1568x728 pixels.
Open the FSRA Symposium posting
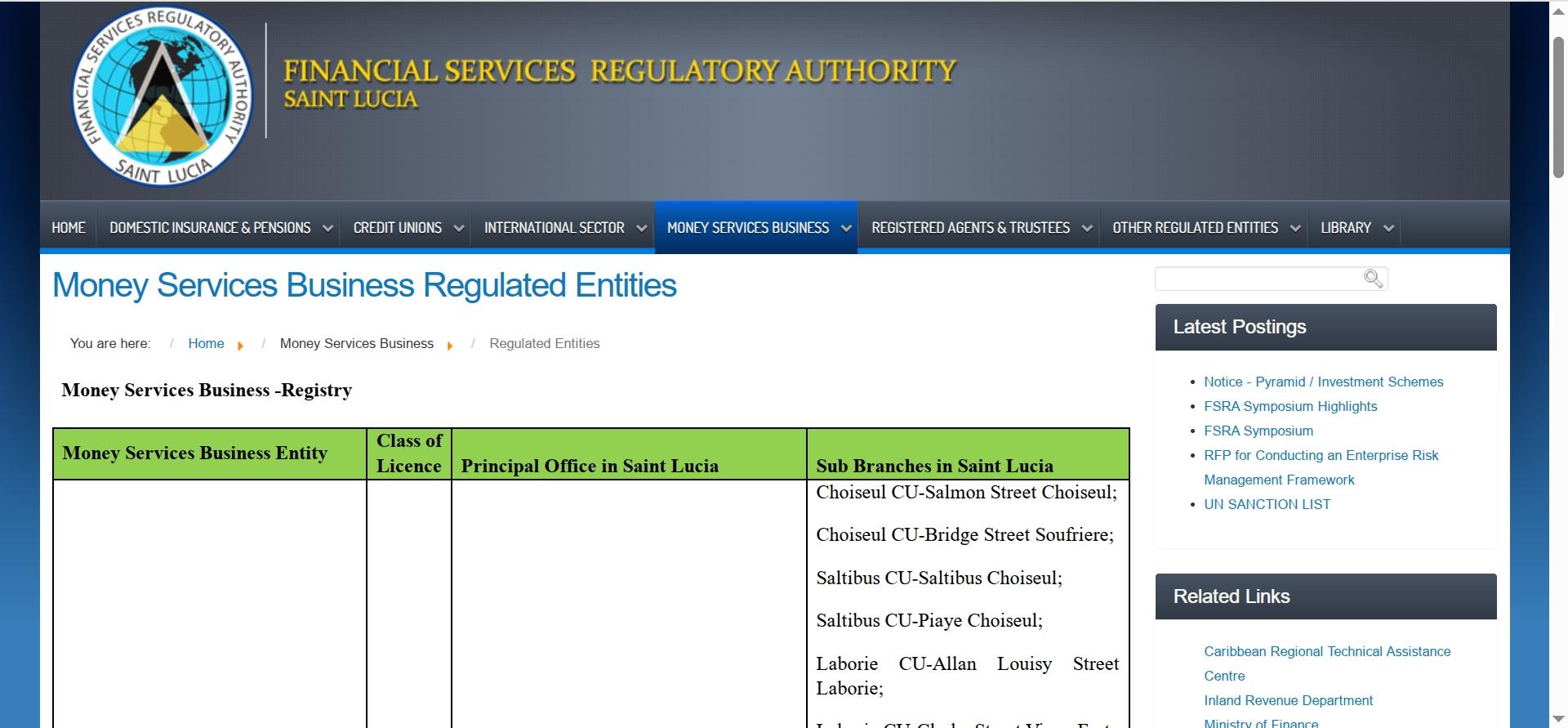[x=1258, y=431]
